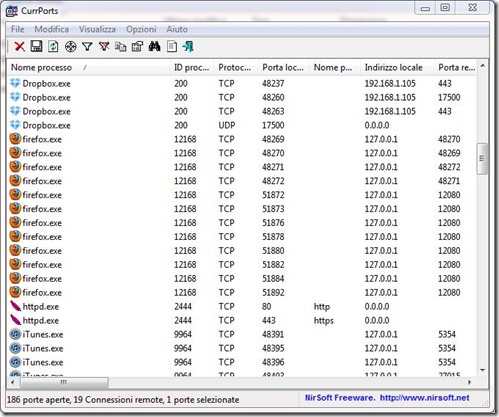Select Dropbox.exe row with local port 48263

pos(242,111)
